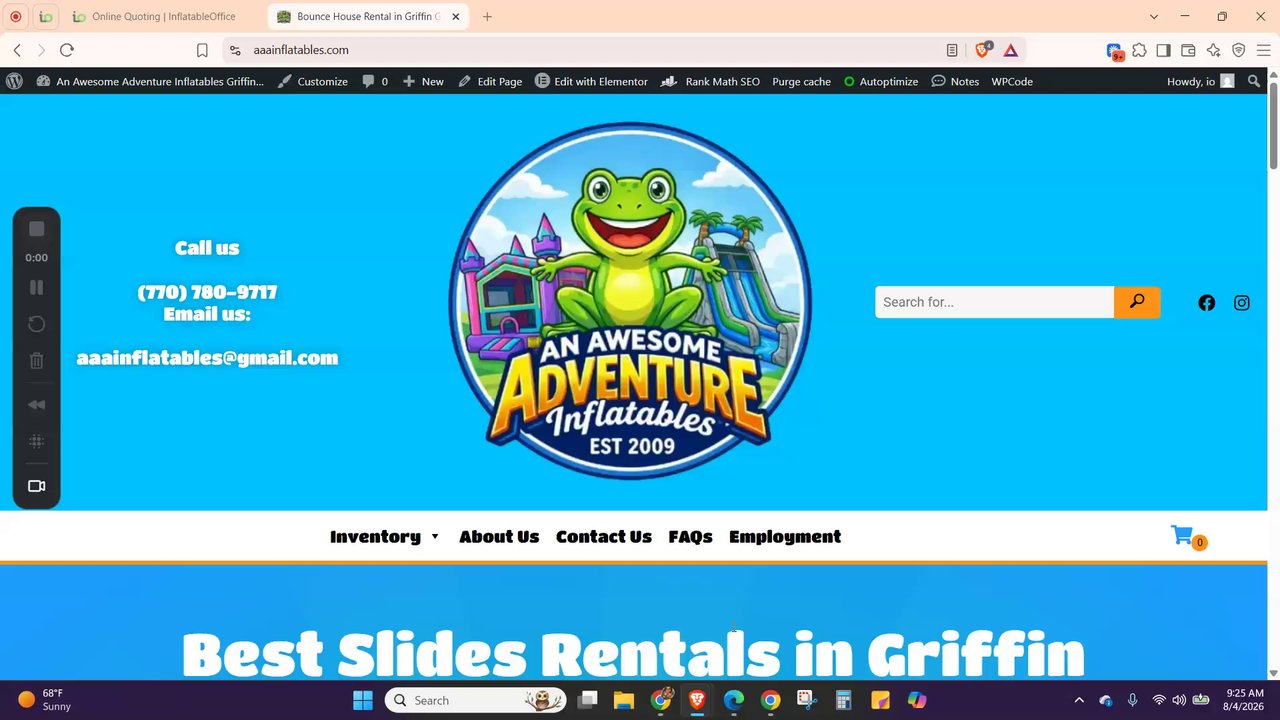This screenshot has width=1280, height=720.
Task: Click WPCode in the admin bar
Action: (1012, 81)
